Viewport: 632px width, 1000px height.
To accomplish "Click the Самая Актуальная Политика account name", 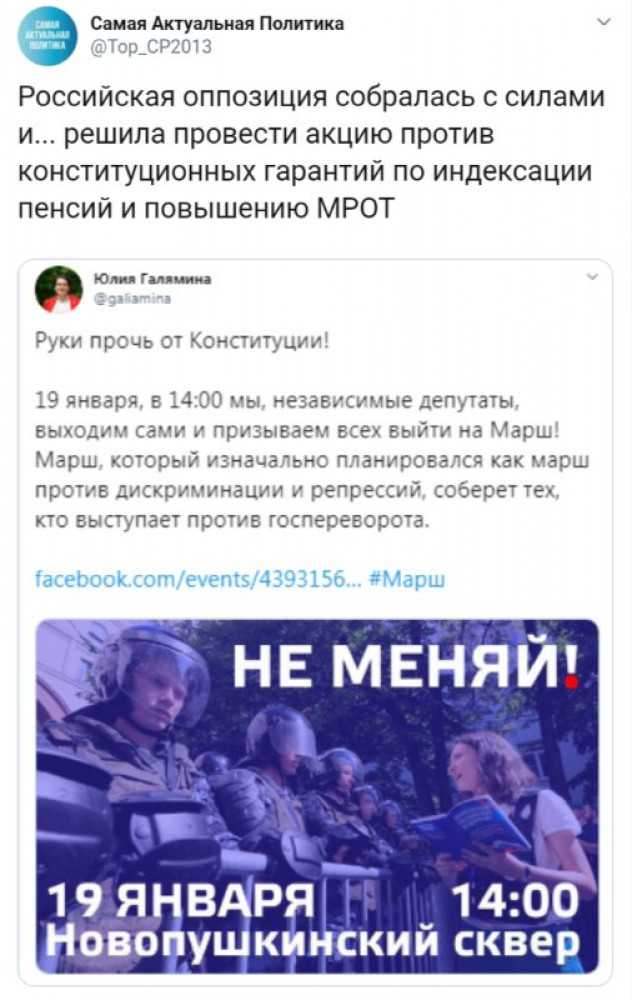I will click(217, 24).
